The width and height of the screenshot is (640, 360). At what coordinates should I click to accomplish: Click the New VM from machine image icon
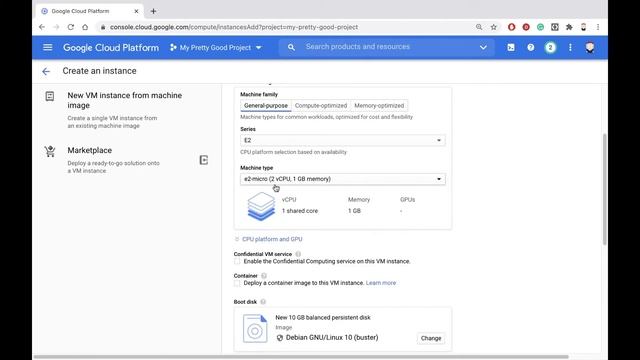coord(49,96)
